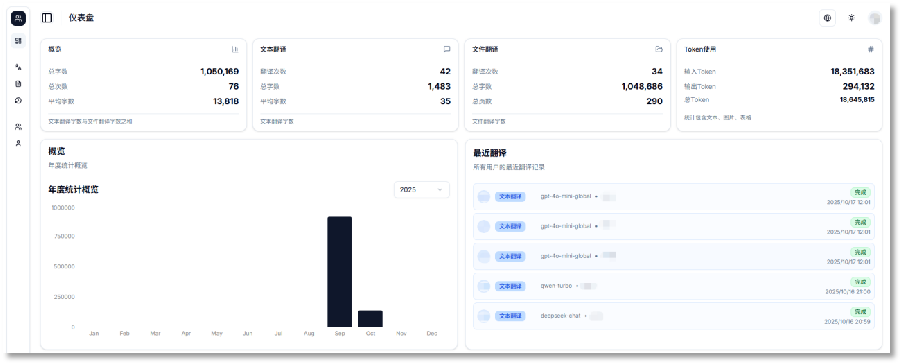Click the message icon on 文本翻译 card
Viewport: 901px width, 364px height.
446,49
